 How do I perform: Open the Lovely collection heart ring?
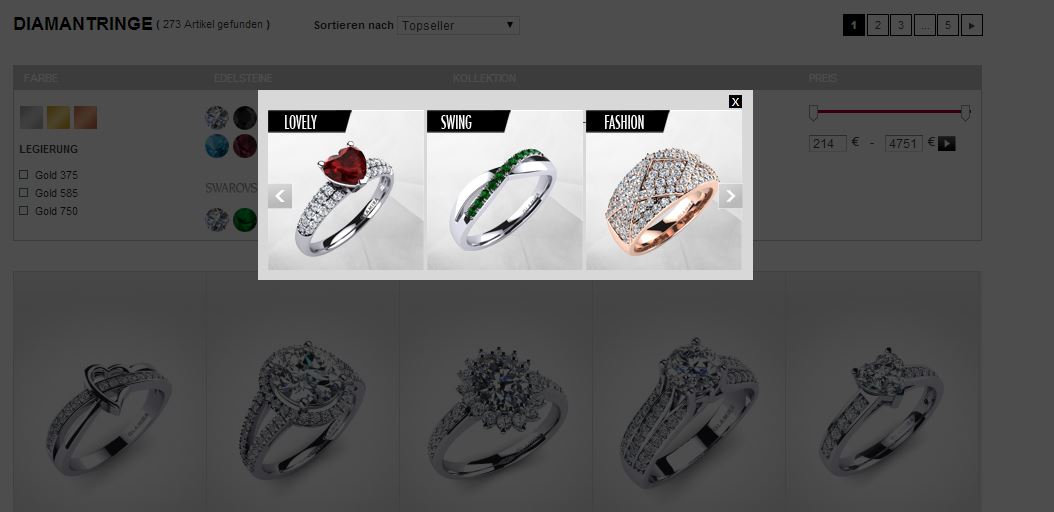[346, 190]
